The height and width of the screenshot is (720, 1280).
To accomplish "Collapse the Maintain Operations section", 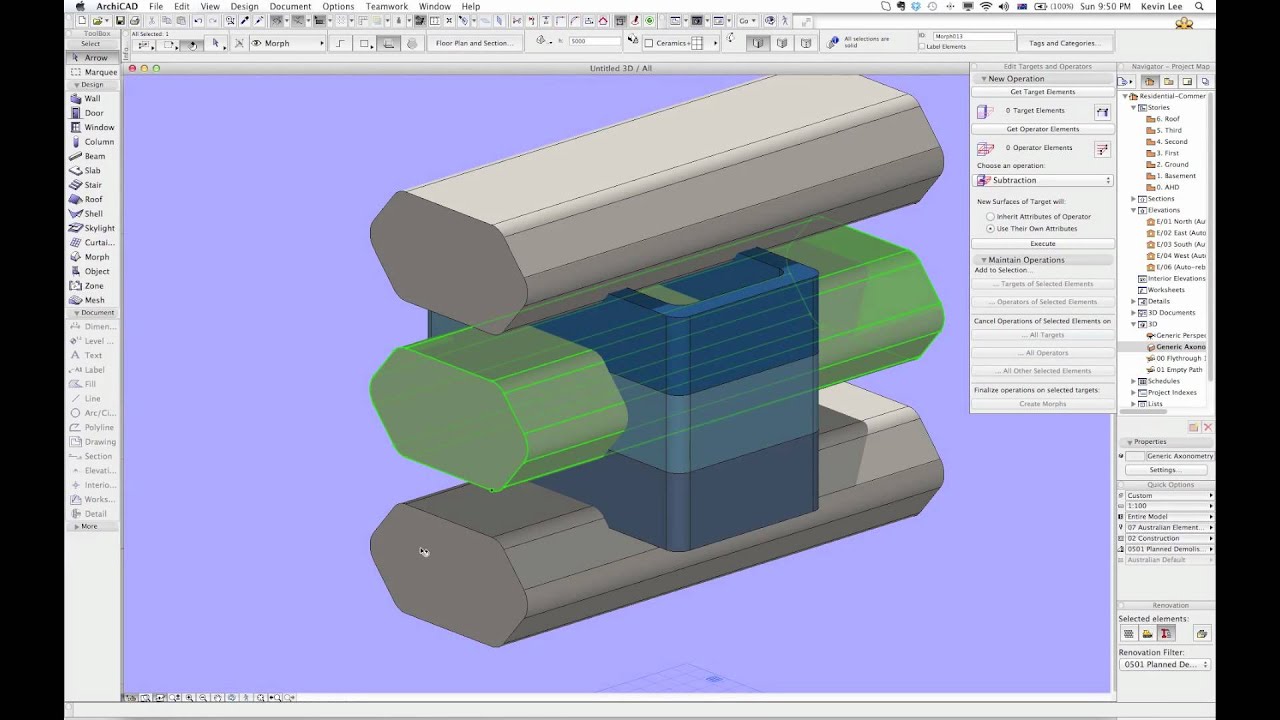I will click(984, 260).
